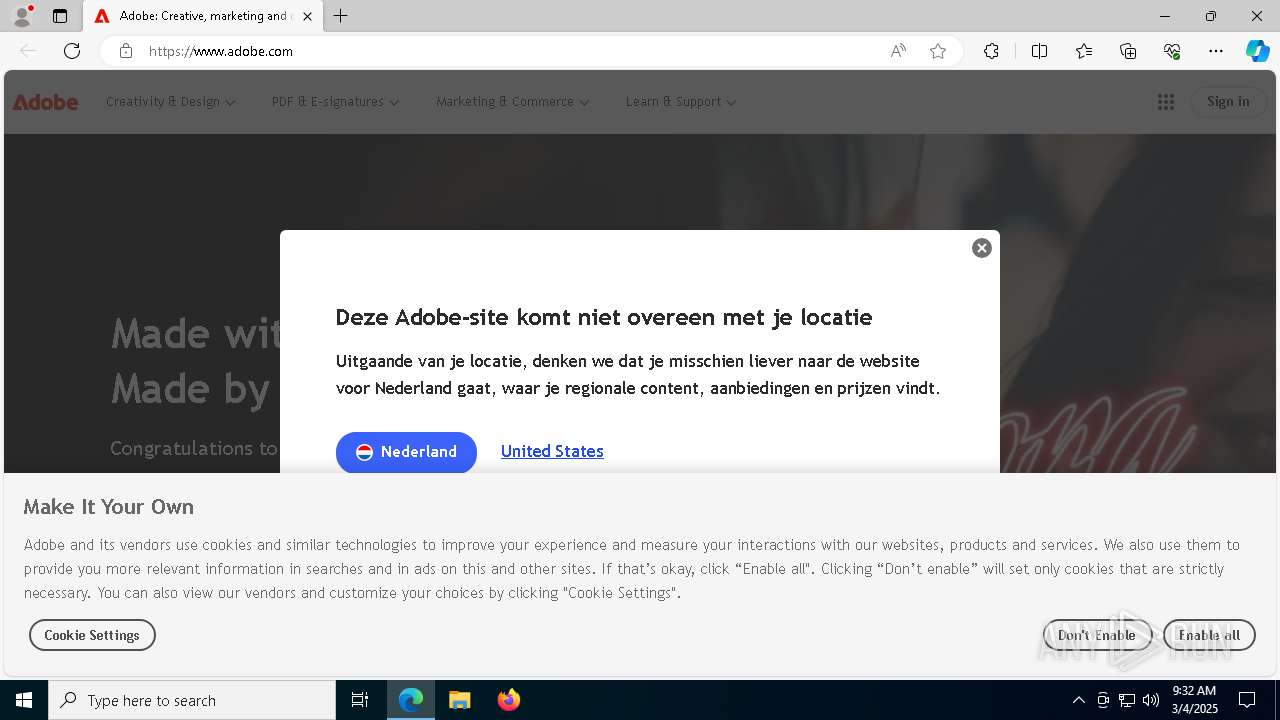Click Enable all cookies button
Screen dimensions: 1280x720
pos(1209,635)
